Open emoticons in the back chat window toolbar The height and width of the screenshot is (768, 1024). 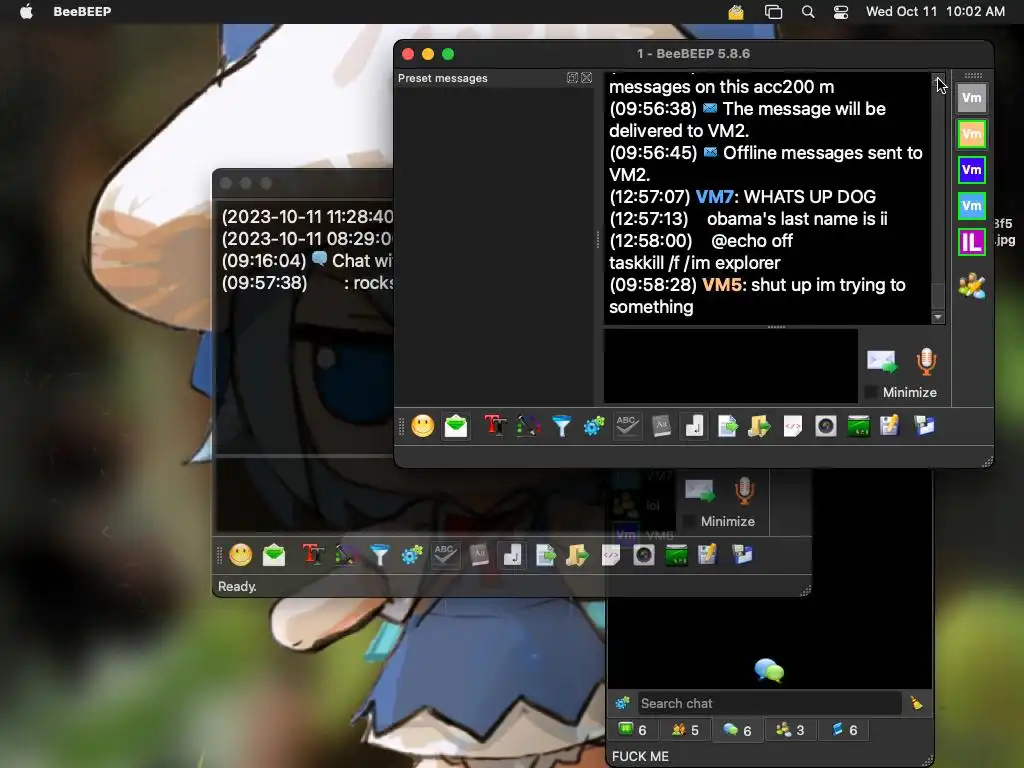click(240, 555)
